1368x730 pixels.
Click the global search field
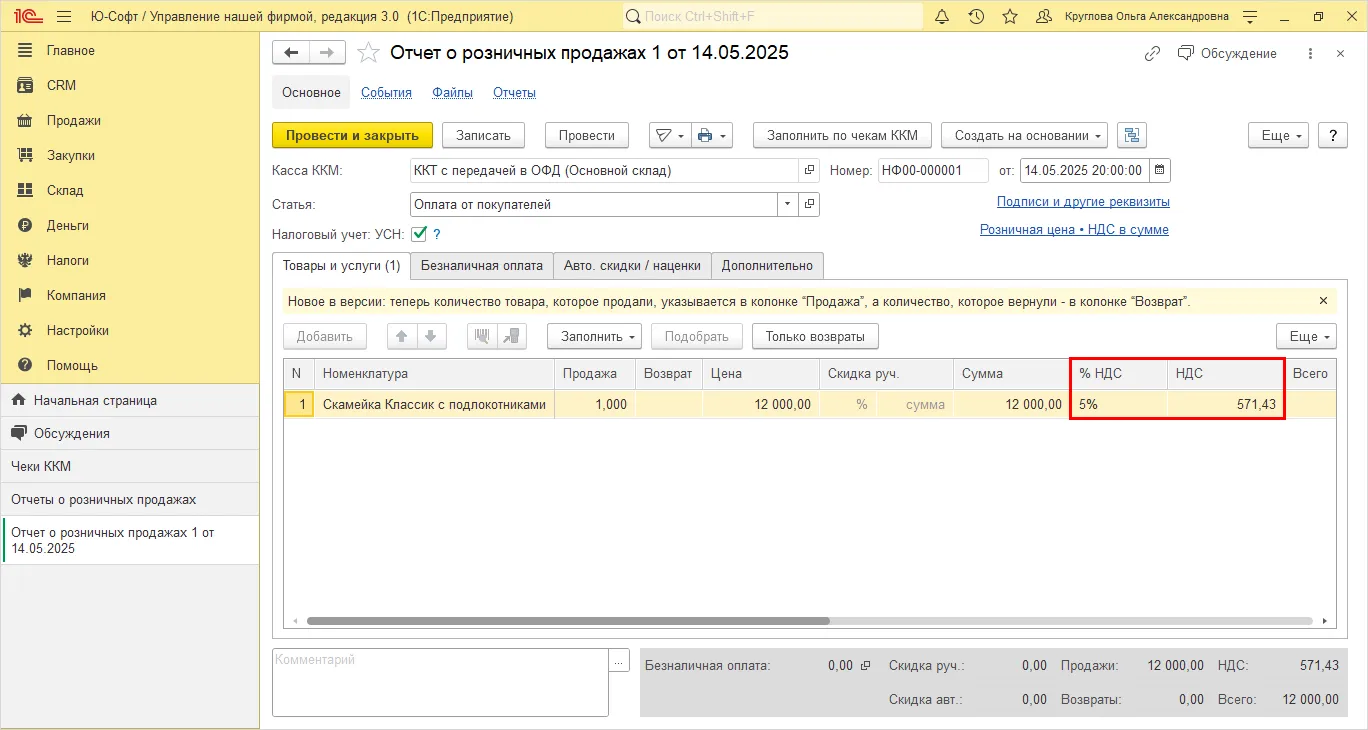[x=773, y=17]
